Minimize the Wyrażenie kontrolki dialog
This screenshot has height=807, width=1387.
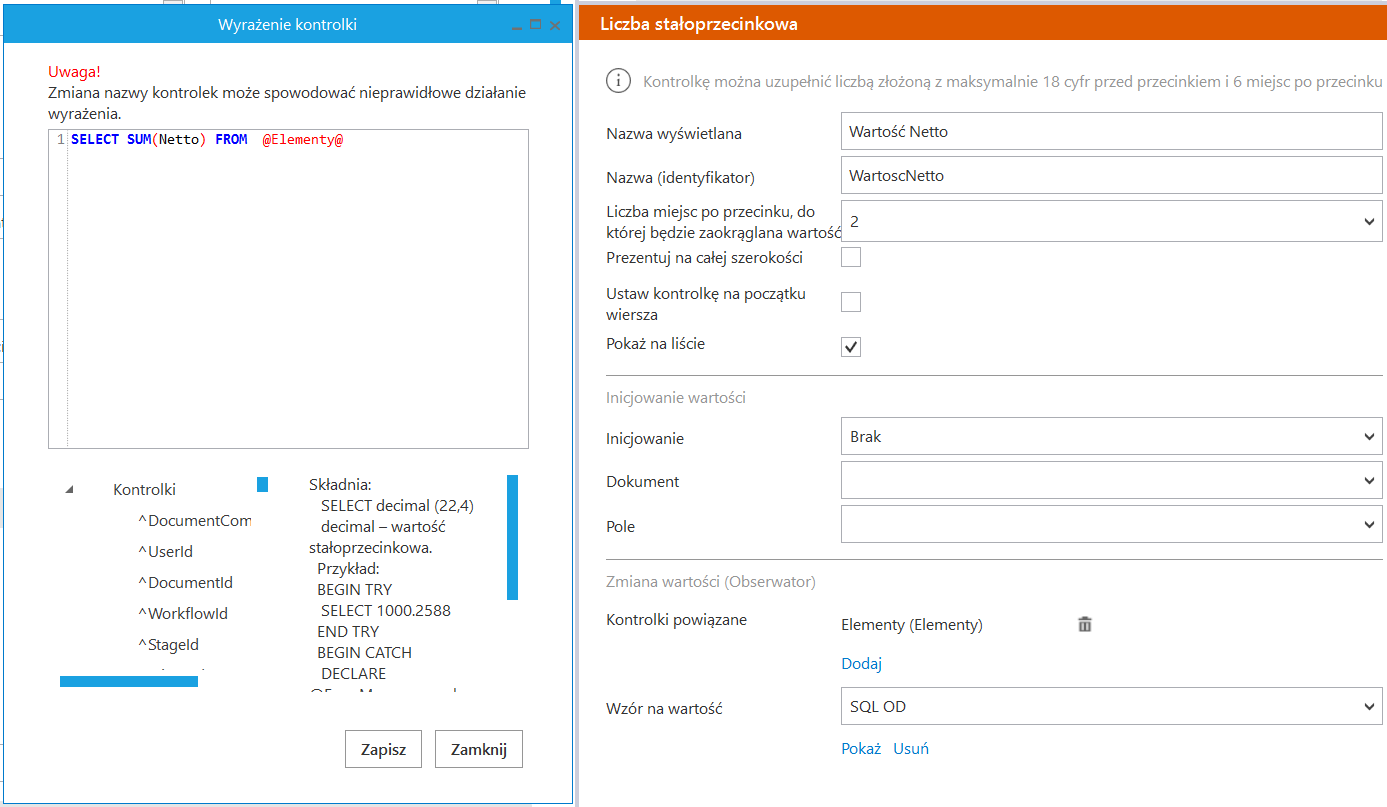point(515,25)
